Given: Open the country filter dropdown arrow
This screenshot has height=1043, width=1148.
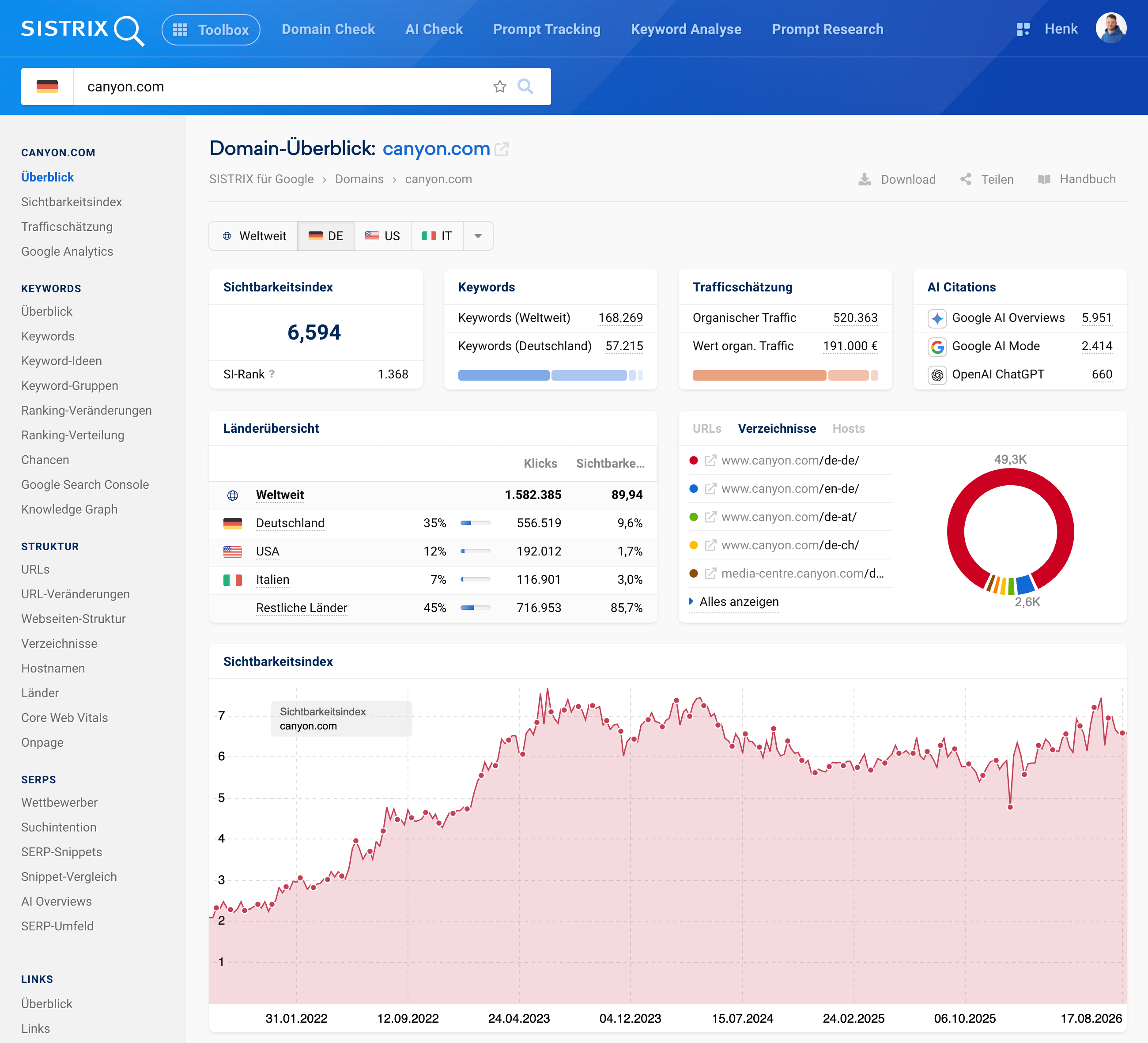Looking at the screenshot, I should click(x=478, y=236).
